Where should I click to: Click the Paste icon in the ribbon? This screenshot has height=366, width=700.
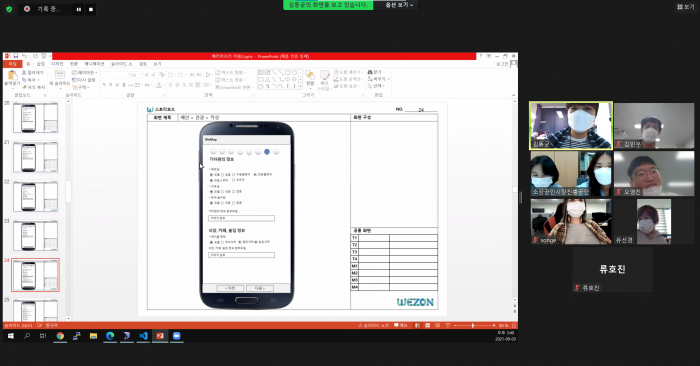point(12,78)
